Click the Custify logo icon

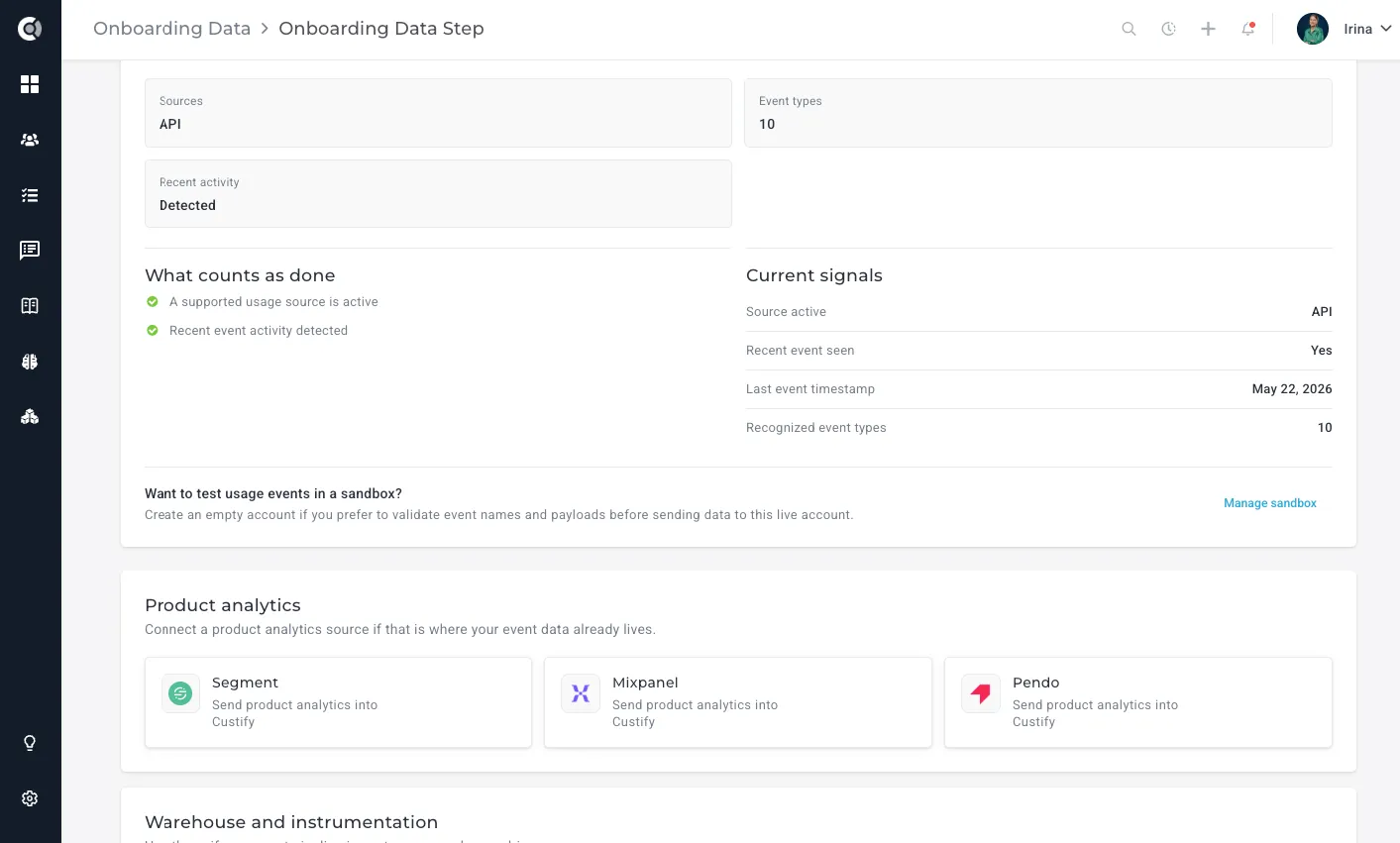pyautogui.click(x=30, y=29)
